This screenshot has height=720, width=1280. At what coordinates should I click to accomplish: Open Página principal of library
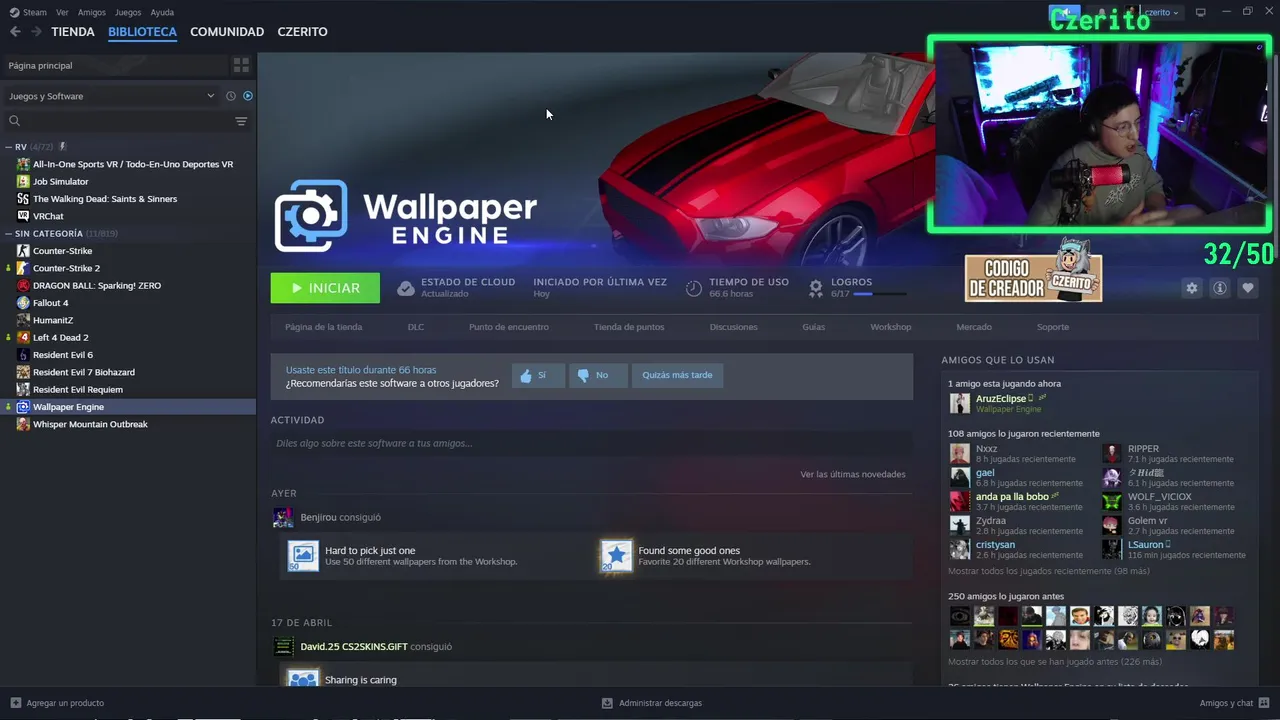(115, 65)
